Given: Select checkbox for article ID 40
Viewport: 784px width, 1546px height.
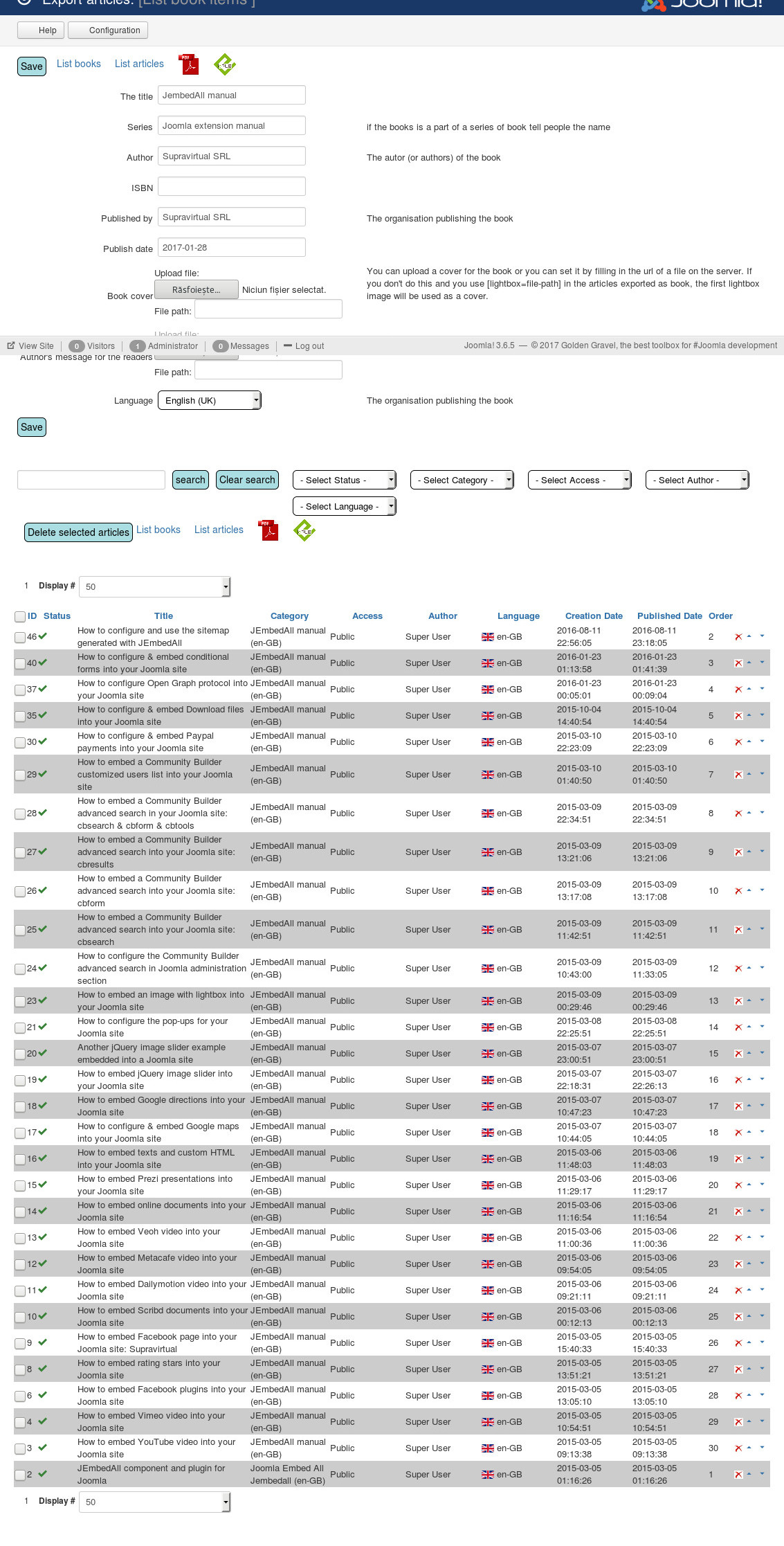Looking at the screenshot, I should 20,663.
